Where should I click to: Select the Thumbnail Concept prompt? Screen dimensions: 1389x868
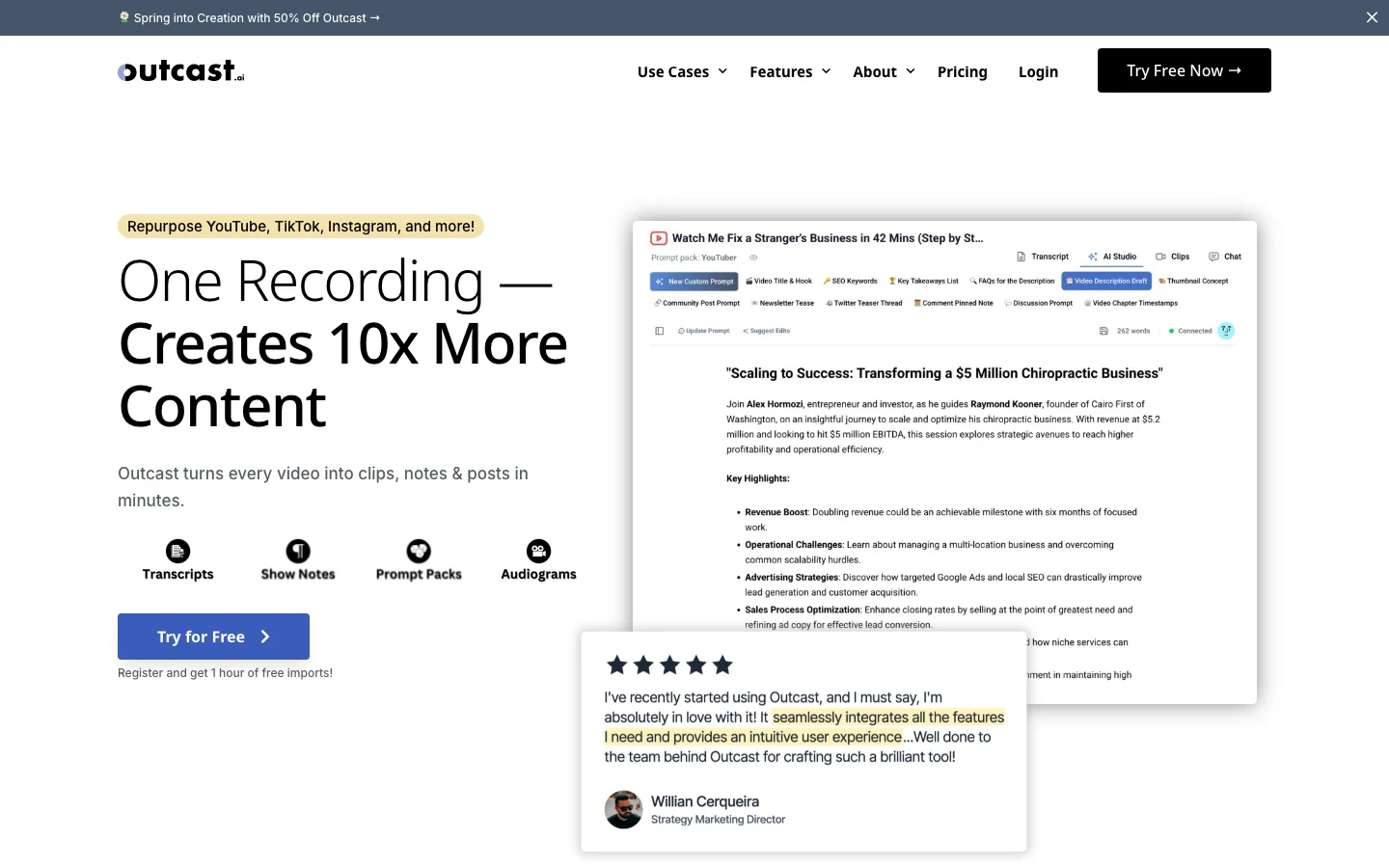click(1193, 282)
